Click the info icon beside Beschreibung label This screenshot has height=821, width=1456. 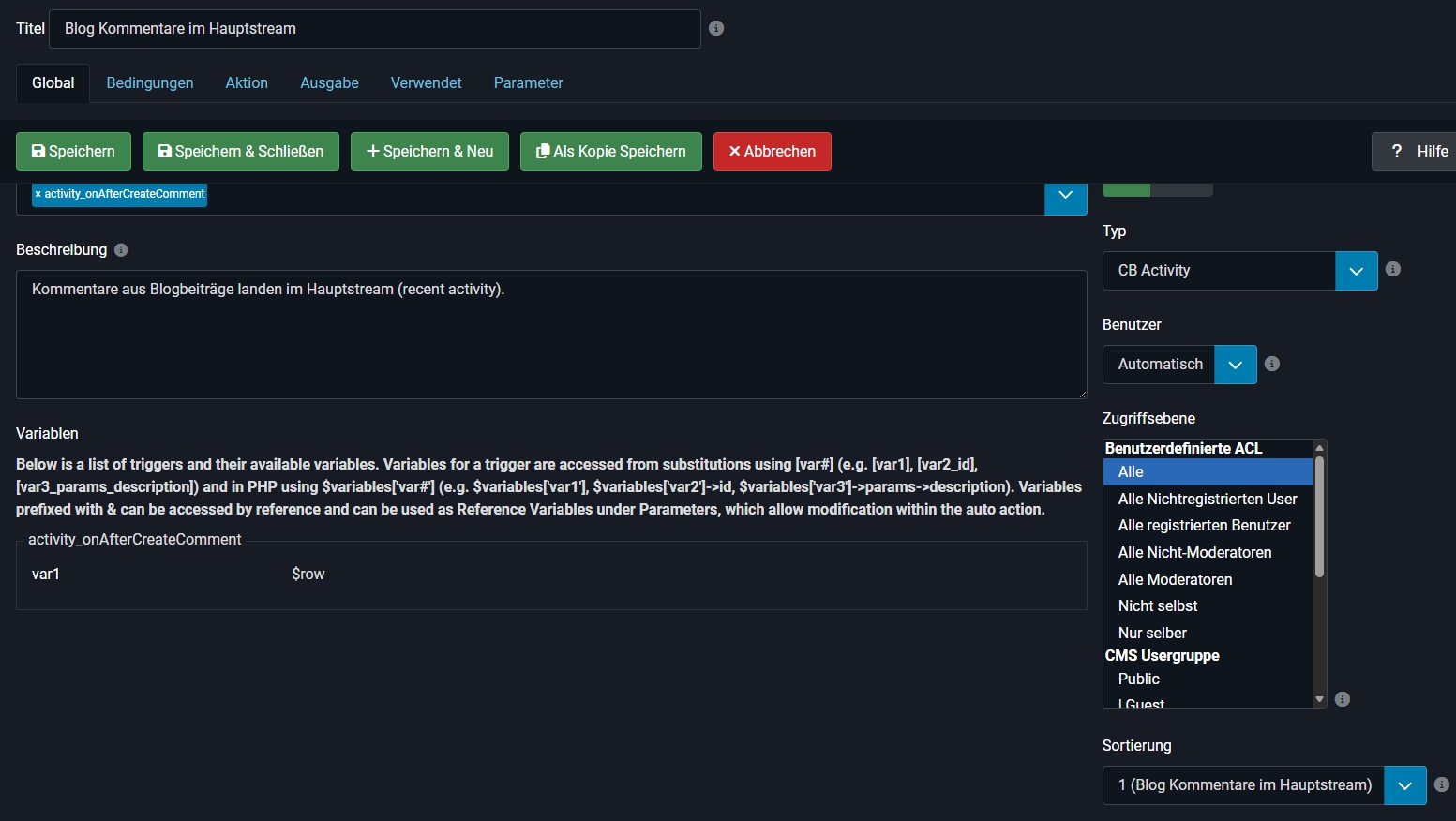coord(121,250)
